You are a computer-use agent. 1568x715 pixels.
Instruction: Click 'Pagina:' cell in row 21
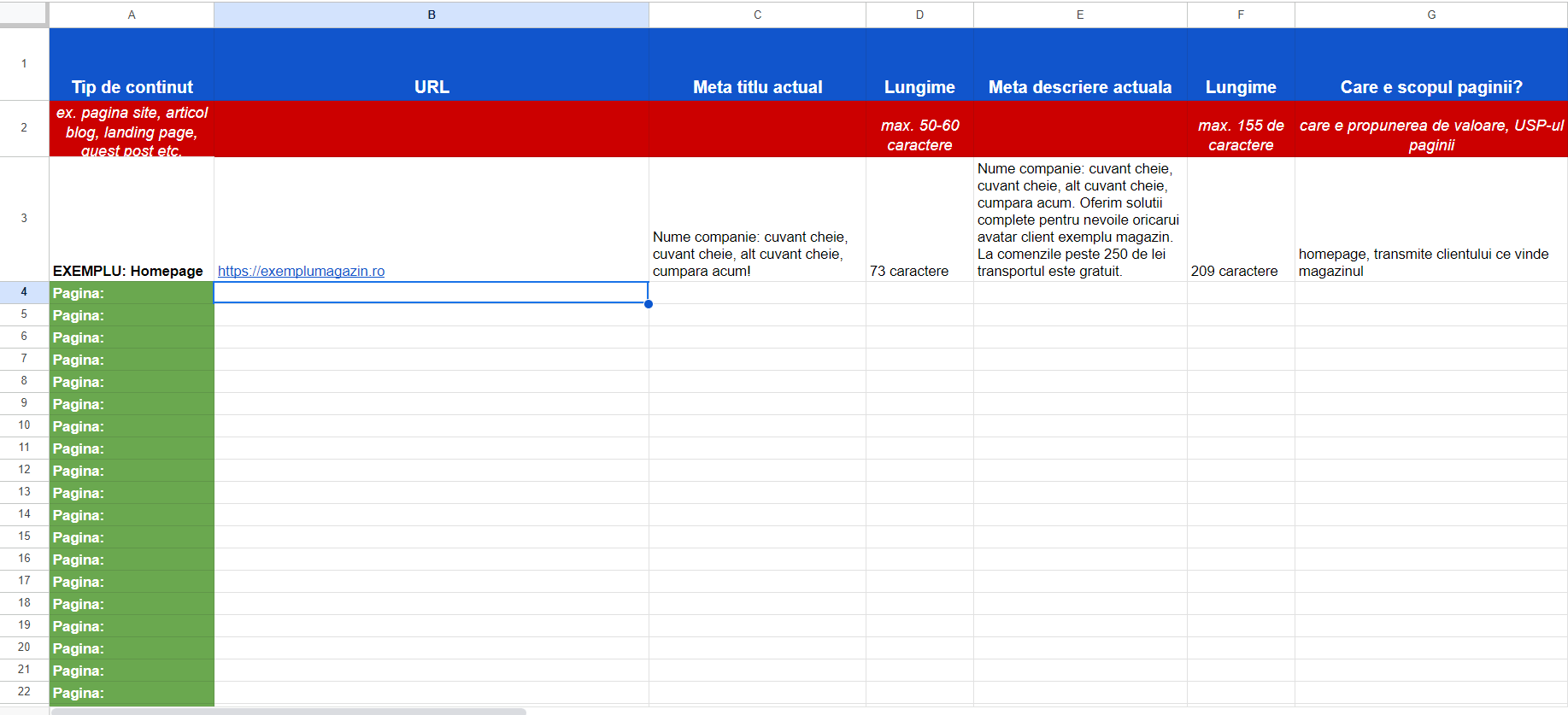point(132,671)
